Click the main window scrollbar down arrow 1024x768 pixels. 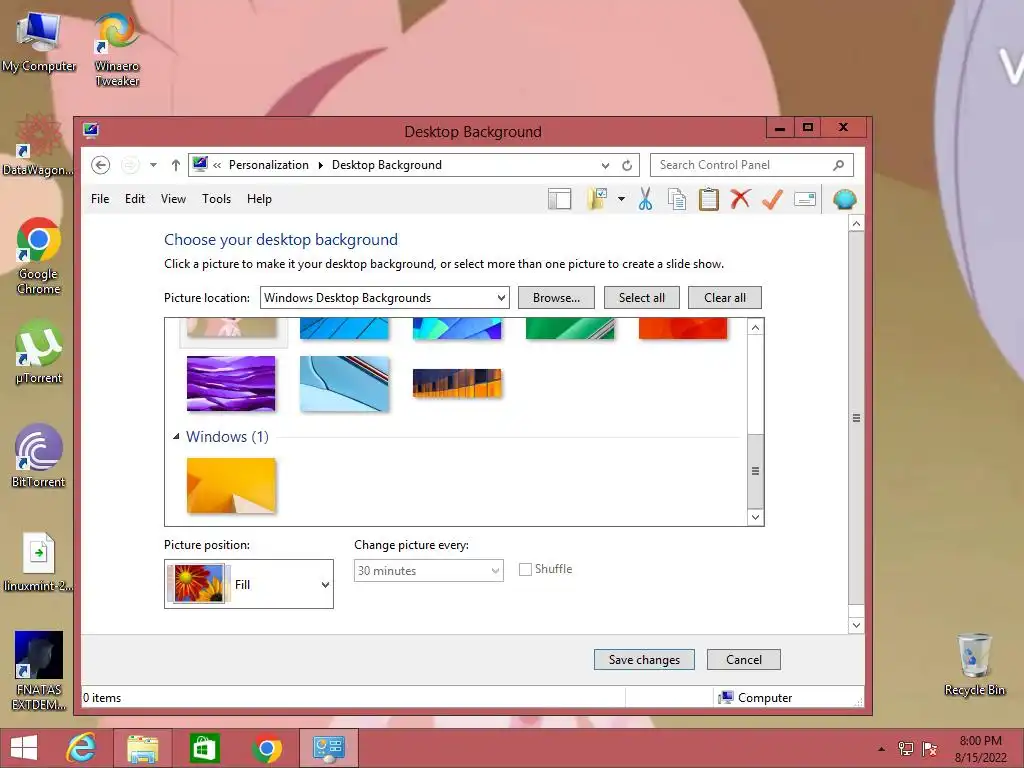click(x=856, y=625)
